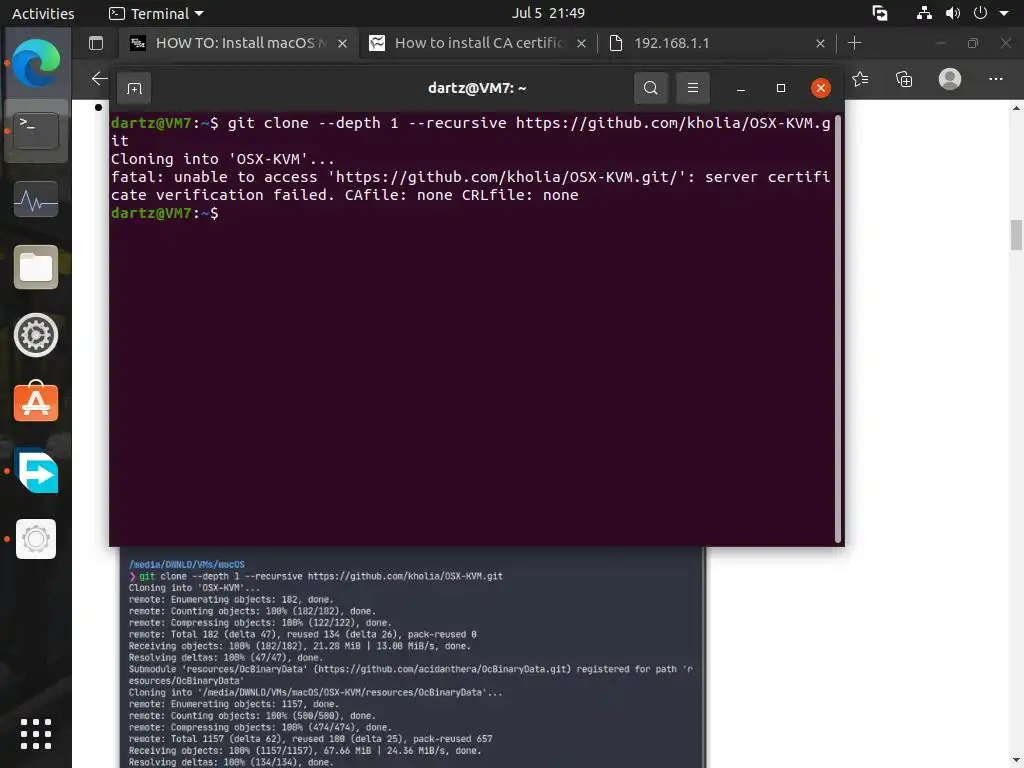The width and height of the screenshot is (1024, 768).
Task: Click the terminal title 'dartz@VM7: ~'
Action: pos(477,88)
